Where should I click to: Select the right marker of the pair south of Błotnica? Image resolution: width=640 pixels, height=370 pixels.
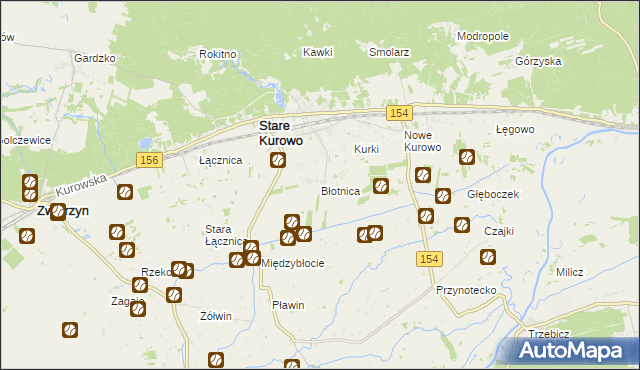tap(375, 233)
